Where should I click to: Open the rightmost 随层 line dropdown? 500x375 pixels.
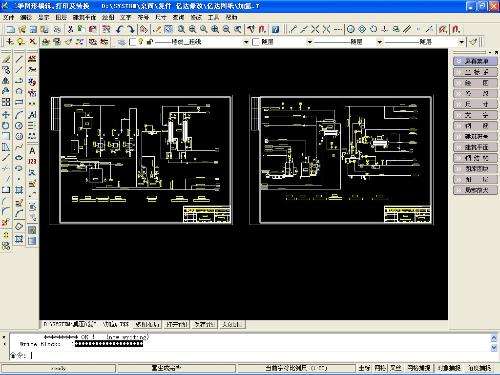coord(461,42)
